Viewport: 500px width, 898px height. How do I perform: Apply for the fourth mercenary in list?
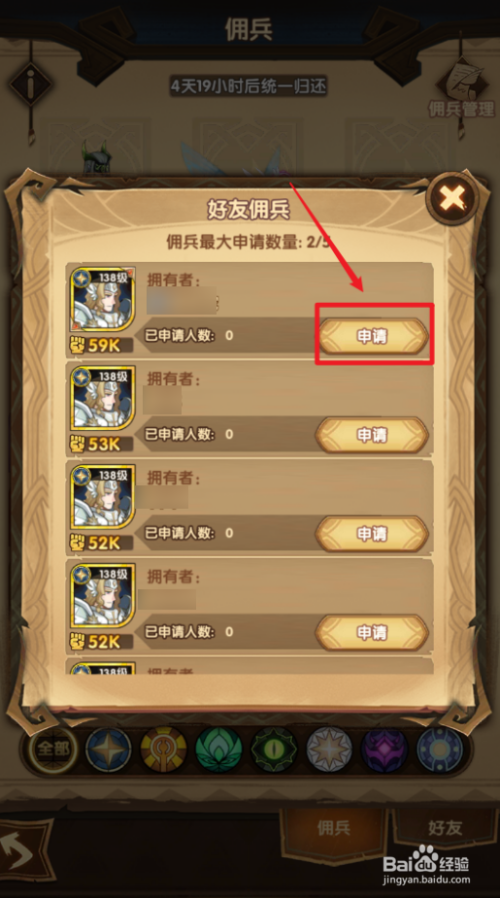pos(373,633)
